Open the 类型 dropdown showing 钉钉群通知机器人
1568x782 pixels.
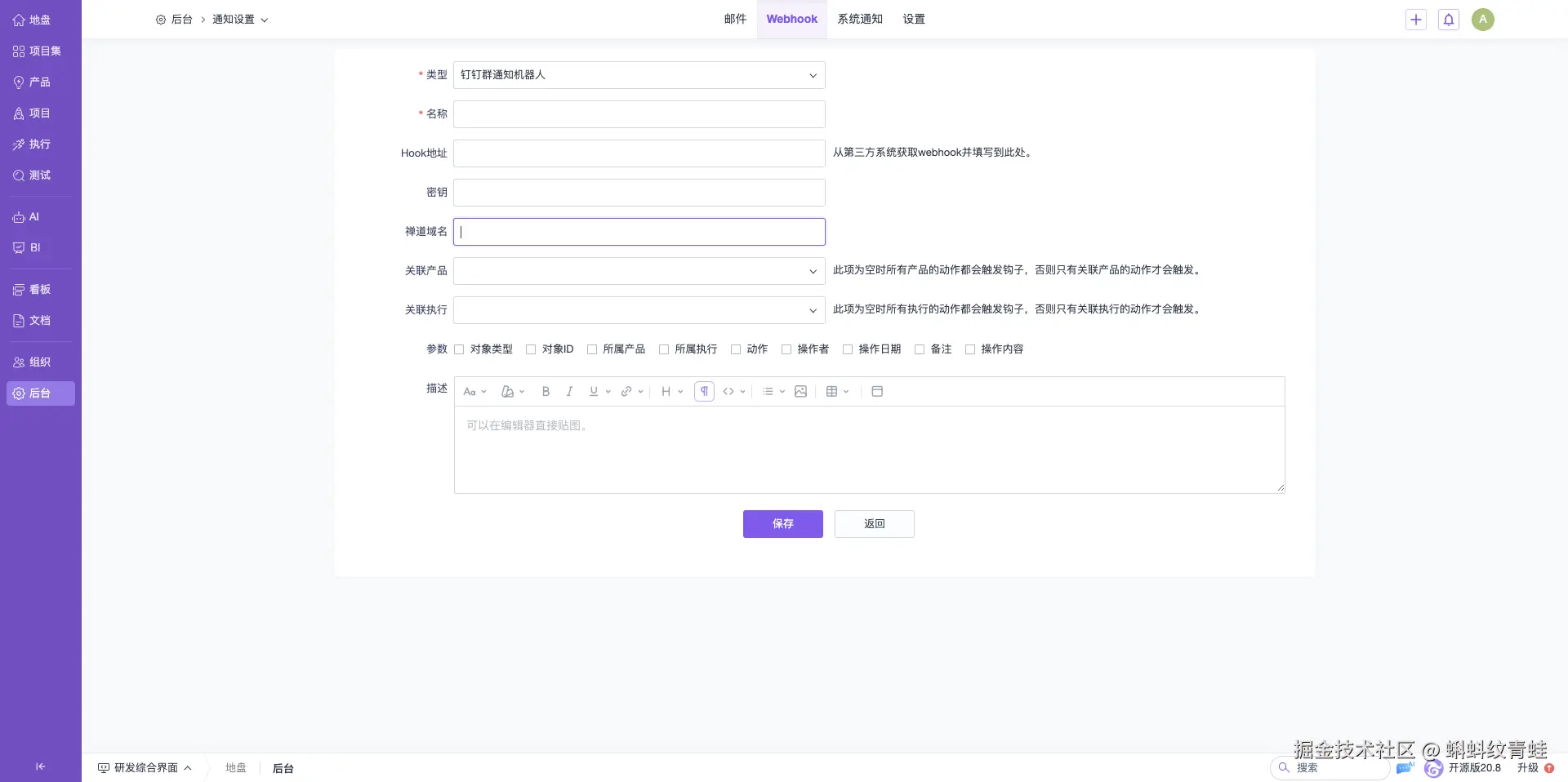tap(639, 75)
